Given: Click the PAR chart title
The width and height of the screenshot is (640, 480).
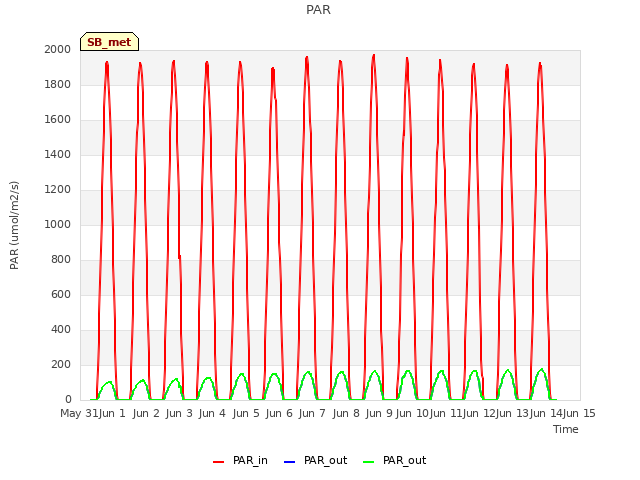Looking at the screenshot, I should pos(318,9).
